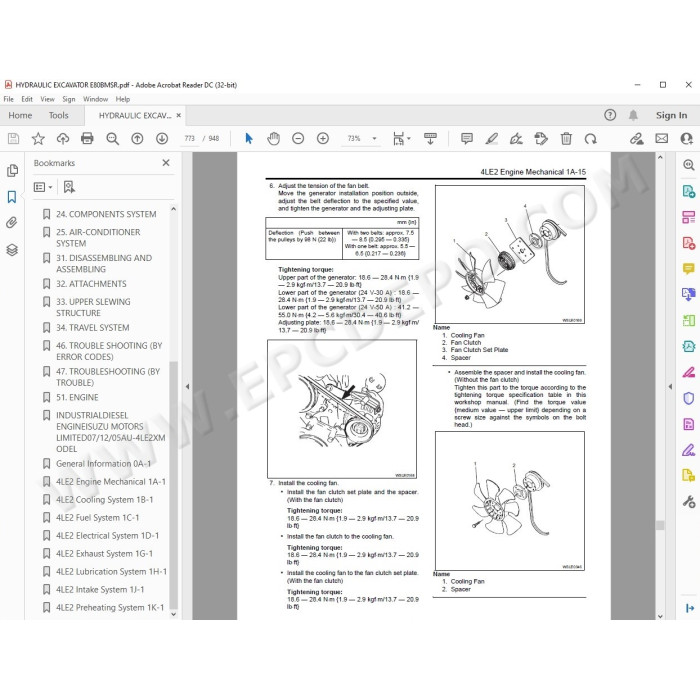Screen dimensions: 700x700
Task: Open the Protect shield tool
Action: pos(689,398)
